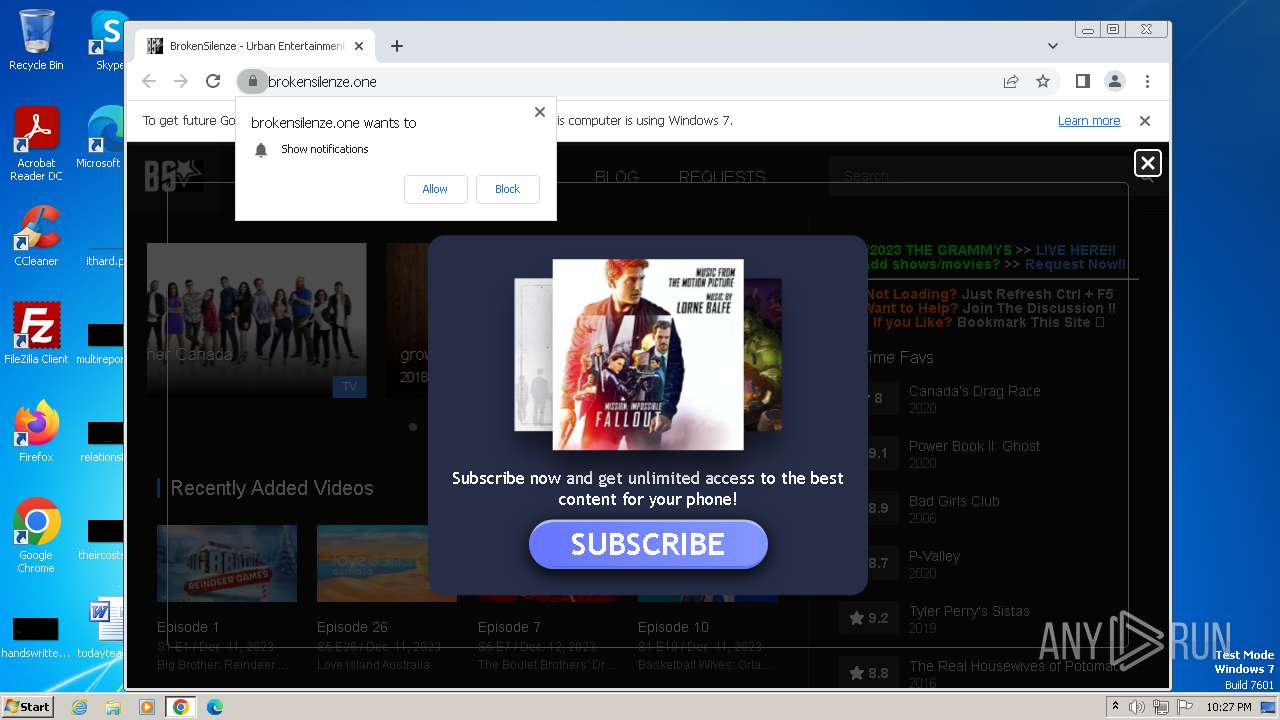1280x720 pixels.
Task: Close the notification permission prompt
Action: (x=540, y=112)
